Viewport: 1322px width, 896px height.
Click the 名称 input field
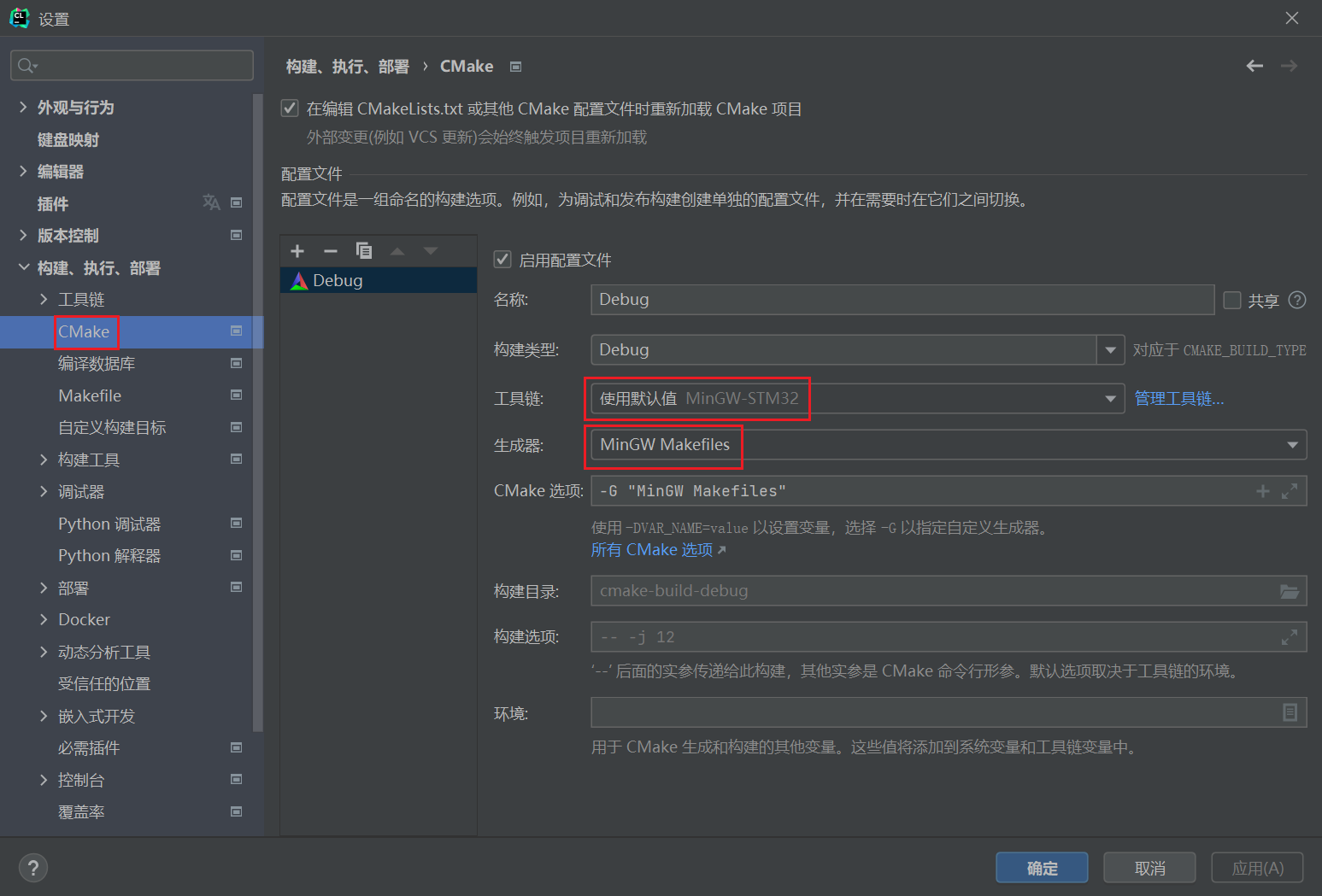coord(902,300)
